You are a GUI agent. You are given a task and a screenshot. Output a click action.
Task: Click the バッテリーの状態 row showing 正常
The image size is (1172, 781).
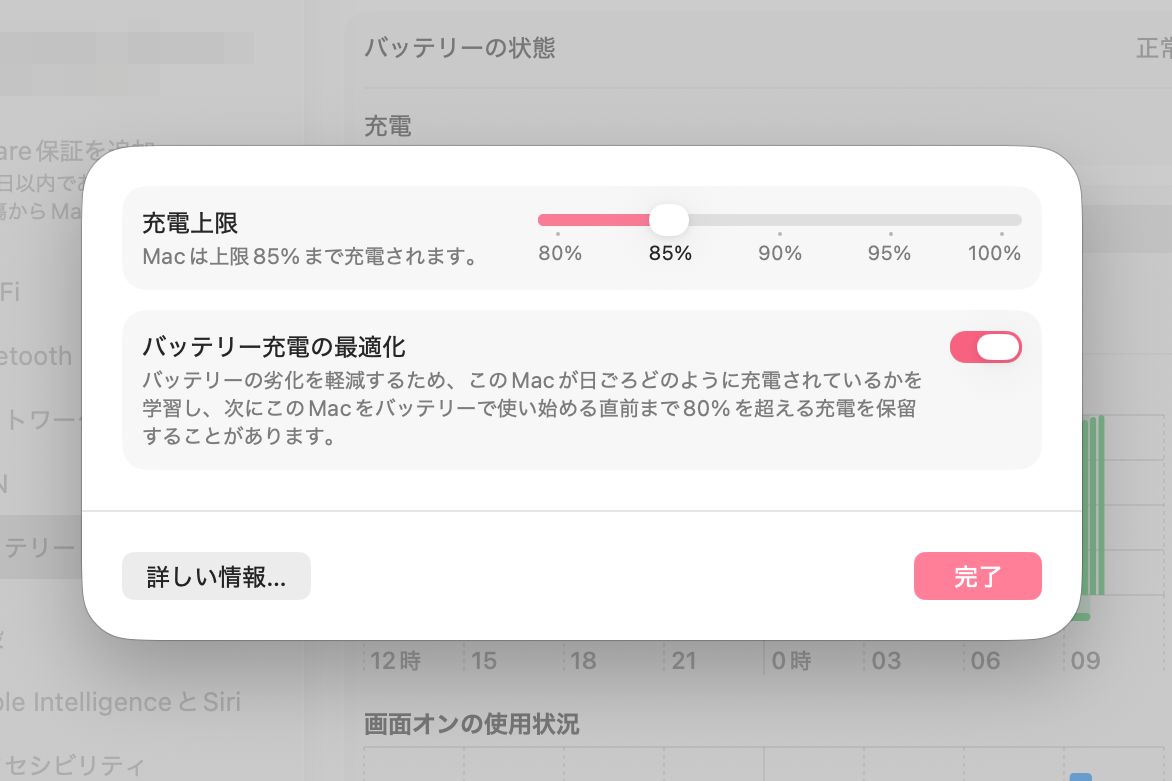point(760,47)
